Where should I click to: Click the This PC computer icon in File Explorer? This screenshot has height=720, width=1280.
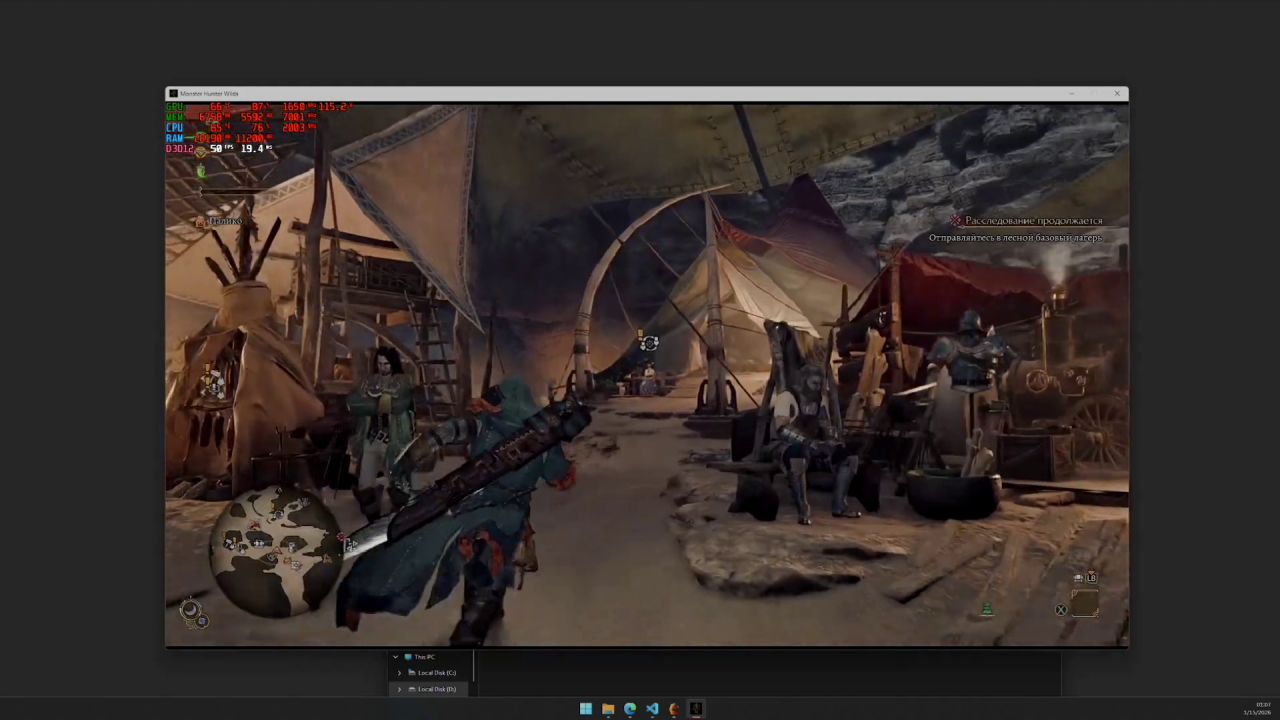[408, 657]
